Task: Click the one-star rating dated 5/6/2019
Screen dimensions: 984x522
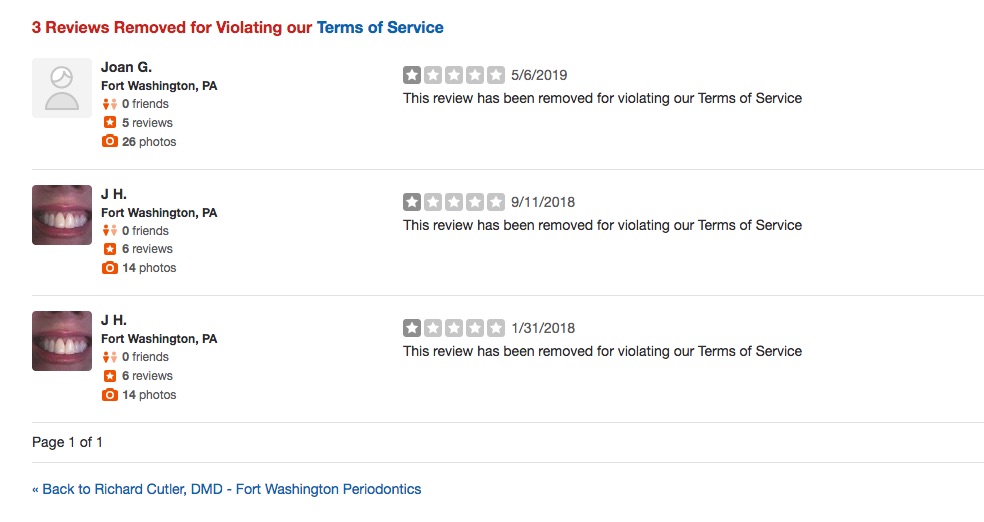Action: tap(454, 75)
